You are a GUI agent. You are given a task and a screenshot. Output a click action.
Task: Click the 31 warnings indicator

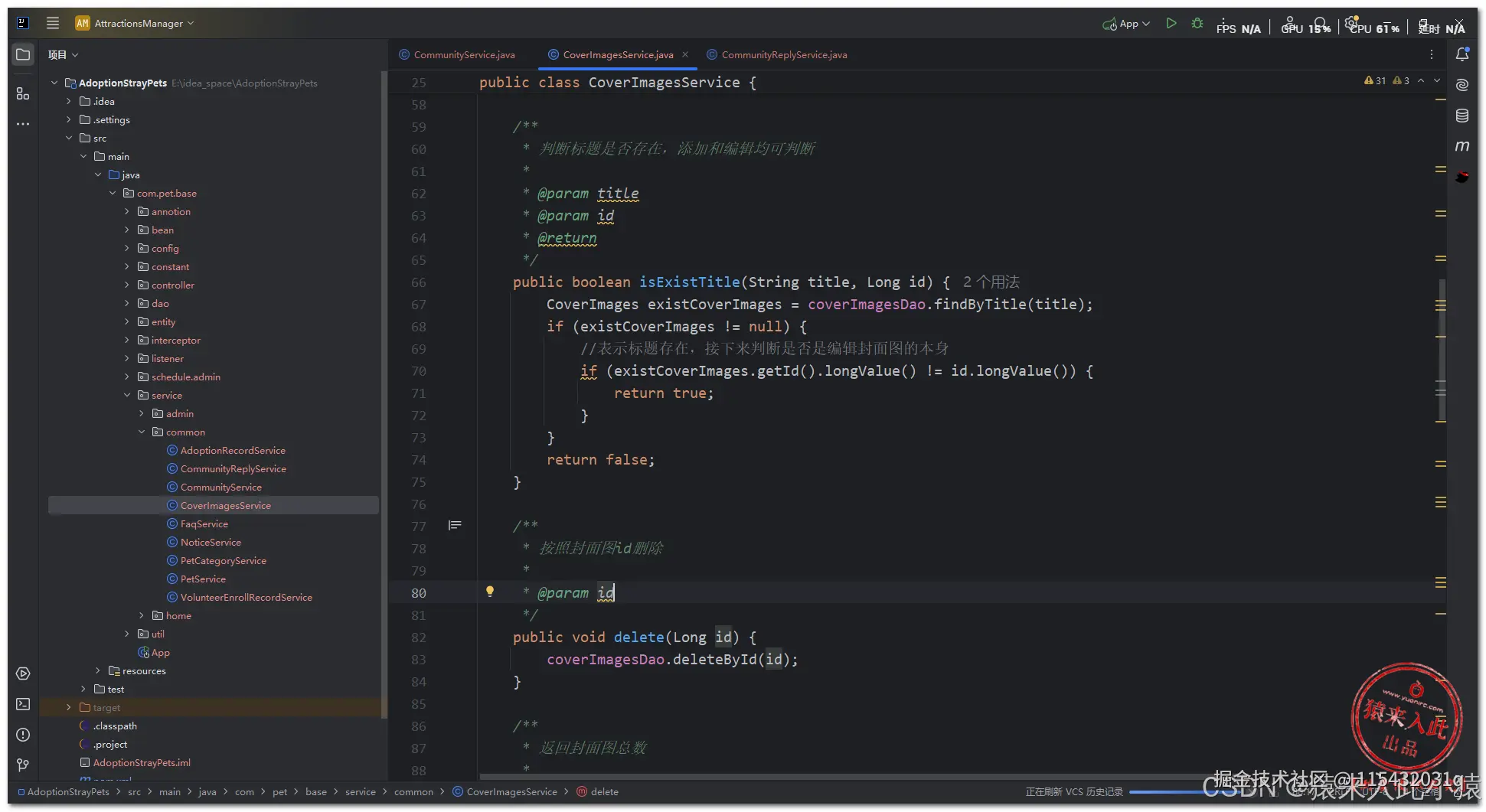1375,80
